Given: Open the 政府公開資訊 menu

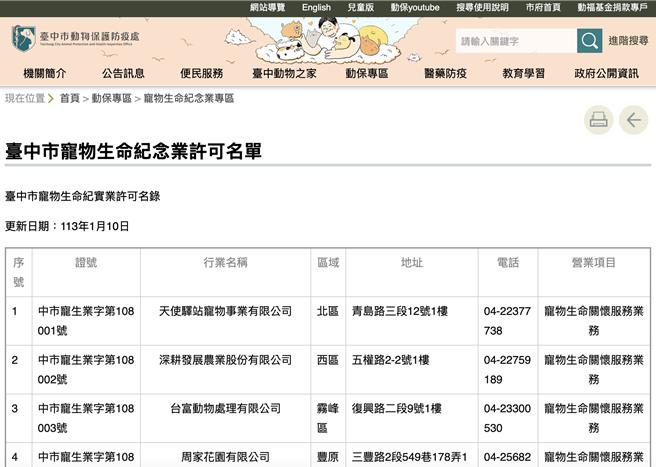Looking at the screenshot, I should (x=606, y=73).
